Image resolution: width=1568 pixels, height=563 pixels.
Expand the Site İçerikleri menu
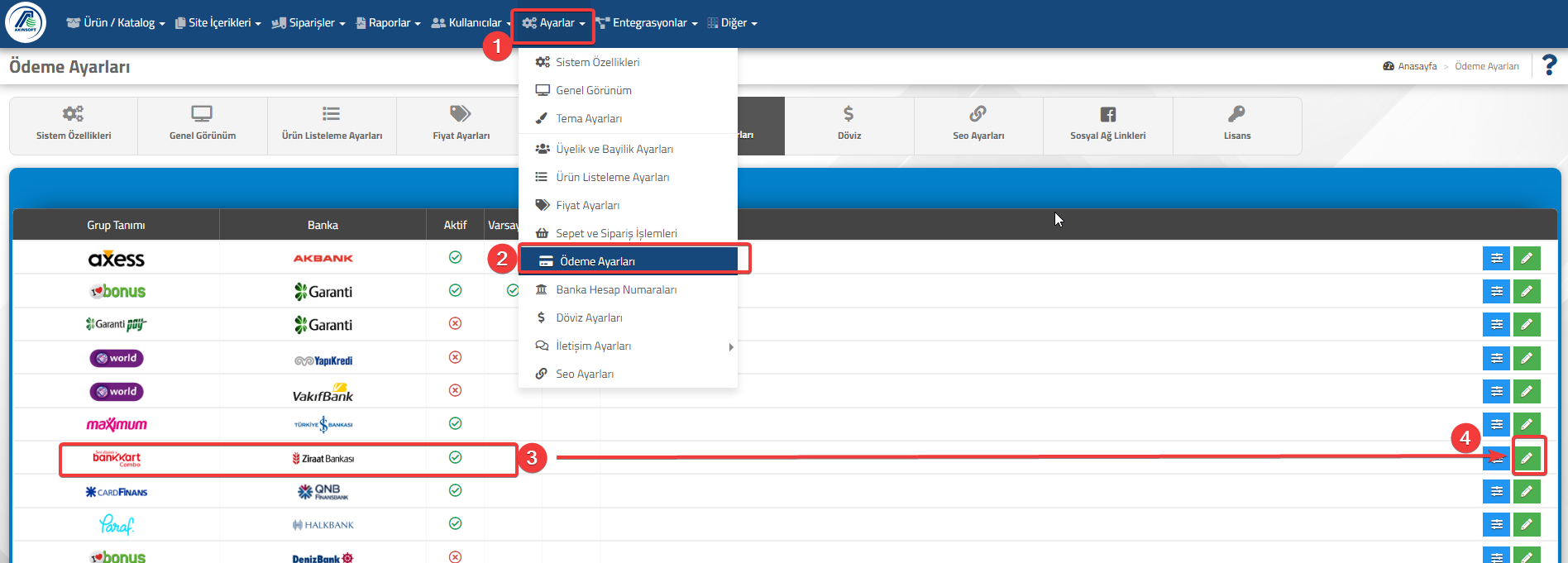tap(218, 23)
